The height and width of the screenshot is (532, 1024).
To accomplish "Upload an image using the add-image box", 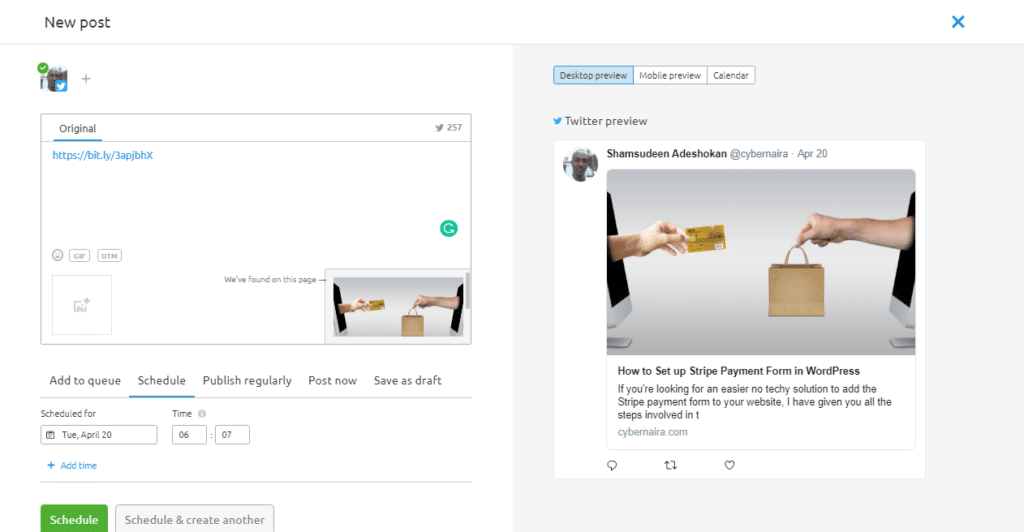I will point(82,305).
